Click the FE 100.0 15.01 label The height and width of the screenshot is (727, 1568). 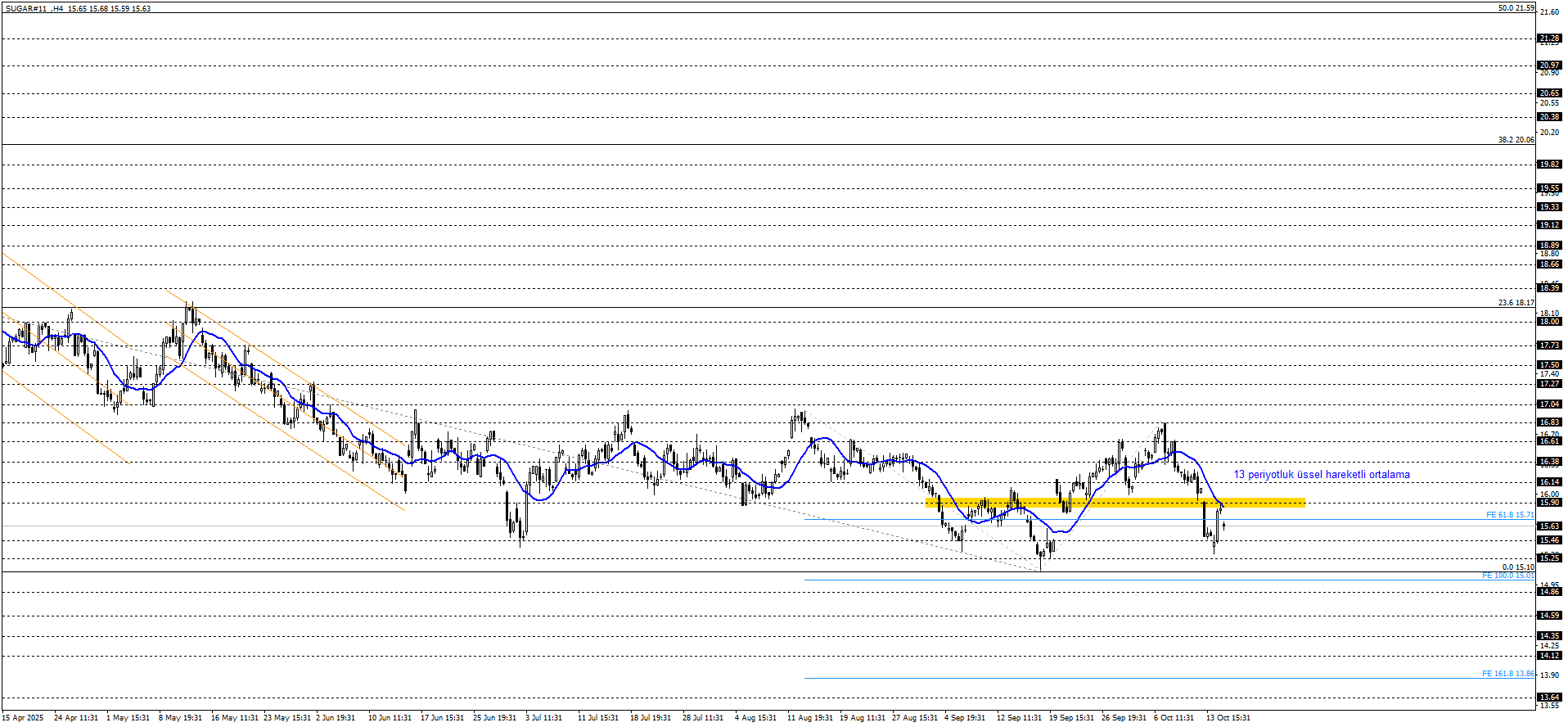click(x=1507, y=576)
